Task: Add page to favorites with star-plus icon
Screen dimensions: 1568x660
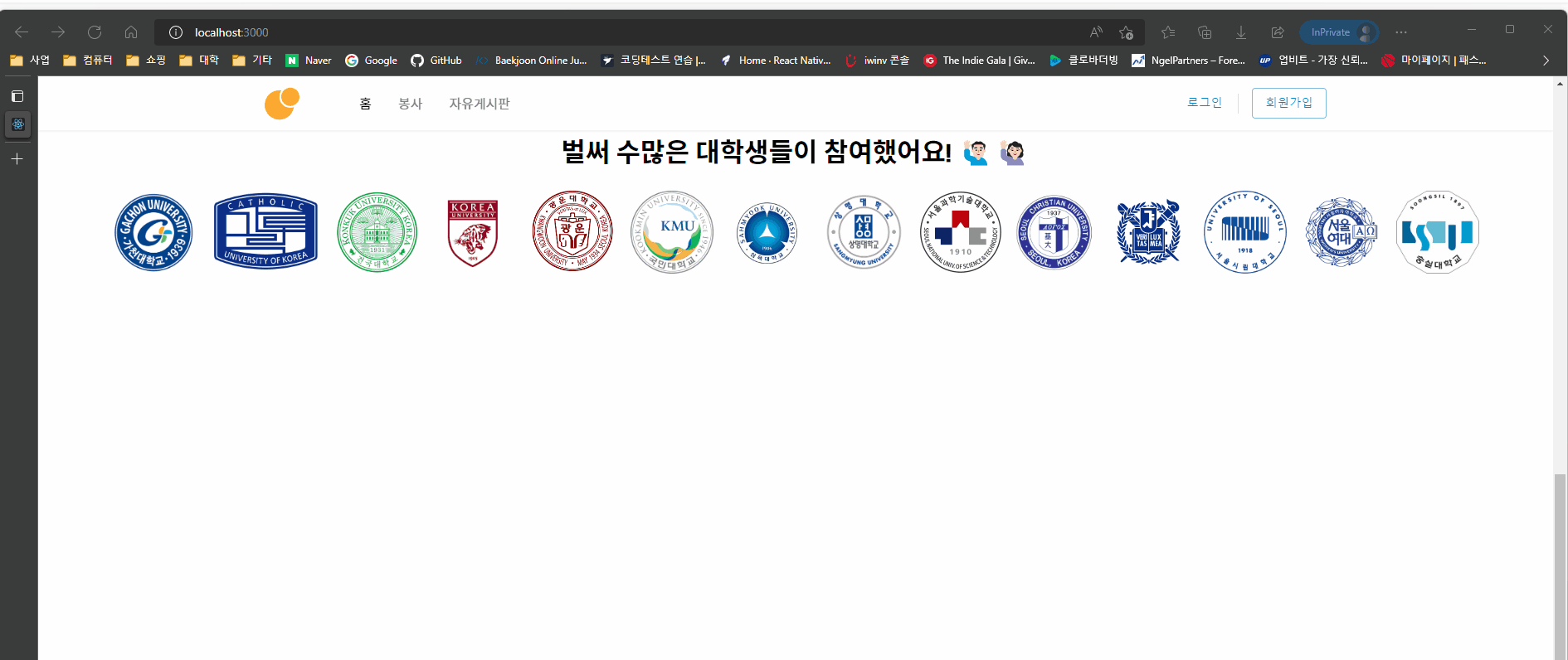Action: pos(1126,32)
